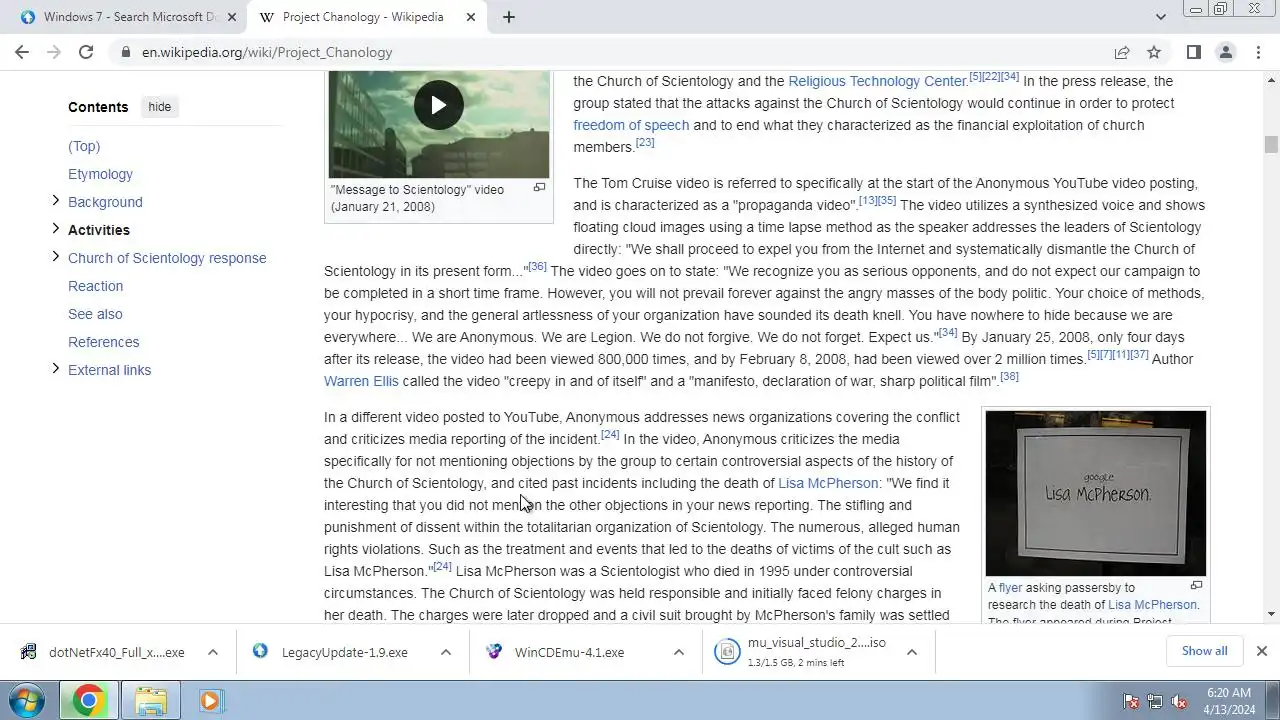Open citation reference 36

537,266
